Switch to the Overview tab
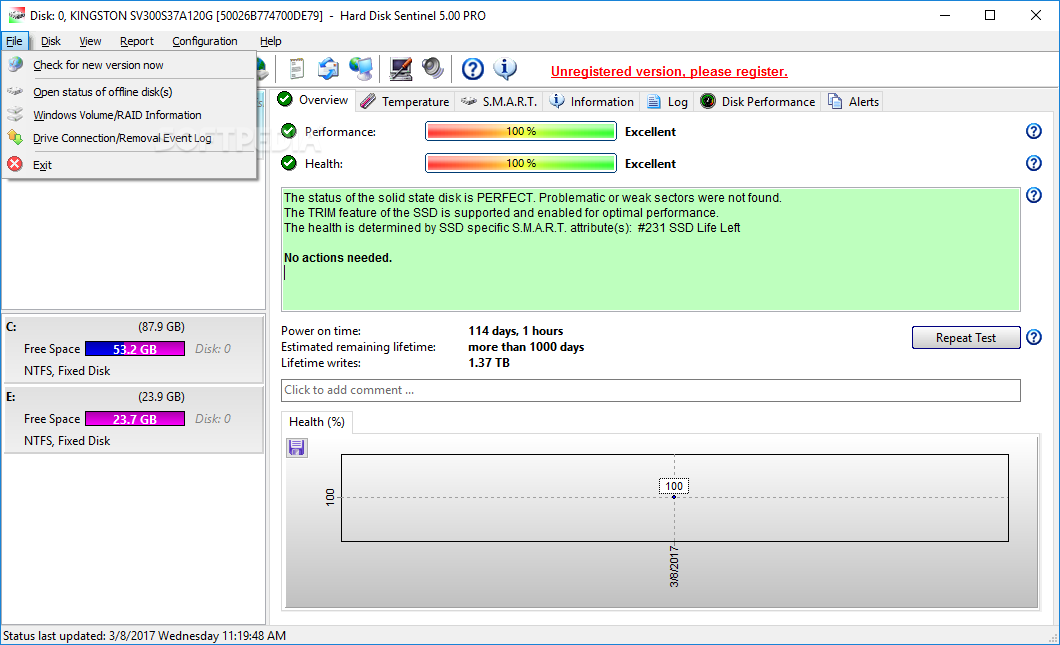Viewport: 1060px width, 645px height. (x=314, y=100)
